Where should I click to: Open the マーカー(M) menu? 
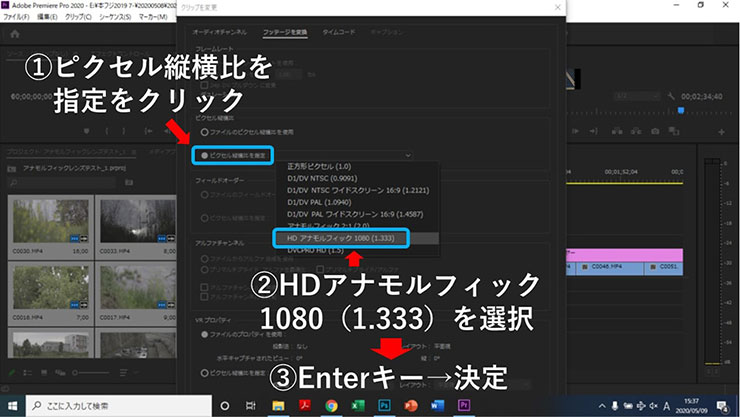point(153,17)
